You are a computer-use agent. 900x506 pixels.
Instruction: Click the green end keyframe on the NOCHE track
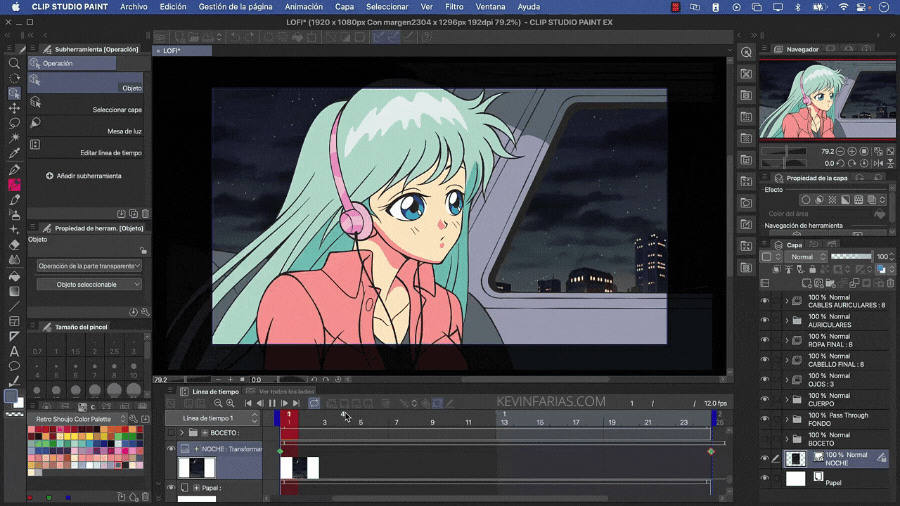711,451
